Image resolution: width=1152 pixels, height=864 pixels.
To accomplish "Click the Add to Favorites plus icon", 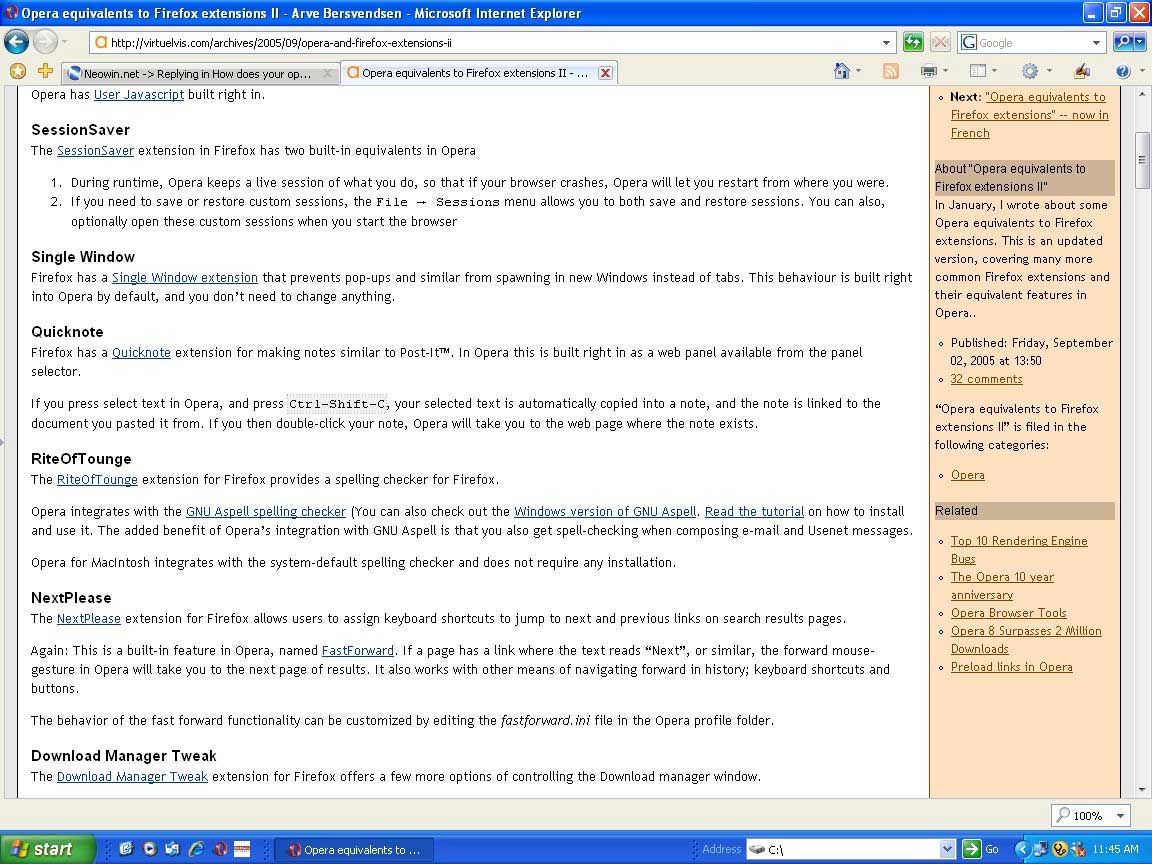I will click(46, 71).
